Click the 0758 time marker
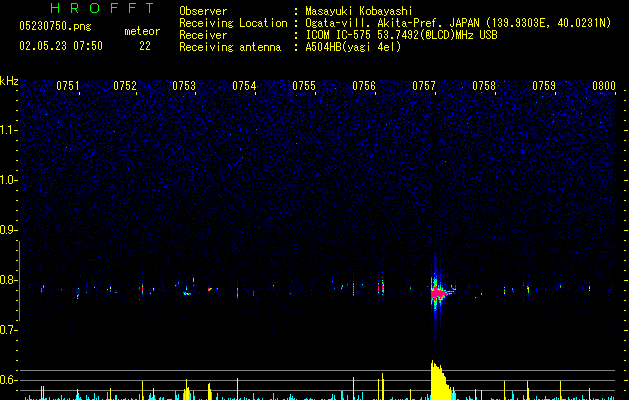Viewport: 629px width, 400px height. pos(484,86)
